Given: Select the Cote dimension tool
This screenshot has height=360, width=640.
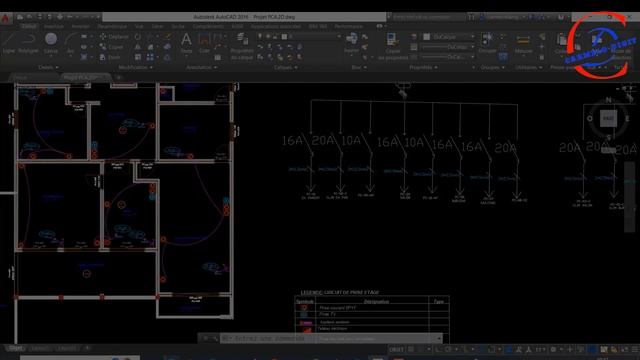Looking at the screenshot, I should click(204, 43).
